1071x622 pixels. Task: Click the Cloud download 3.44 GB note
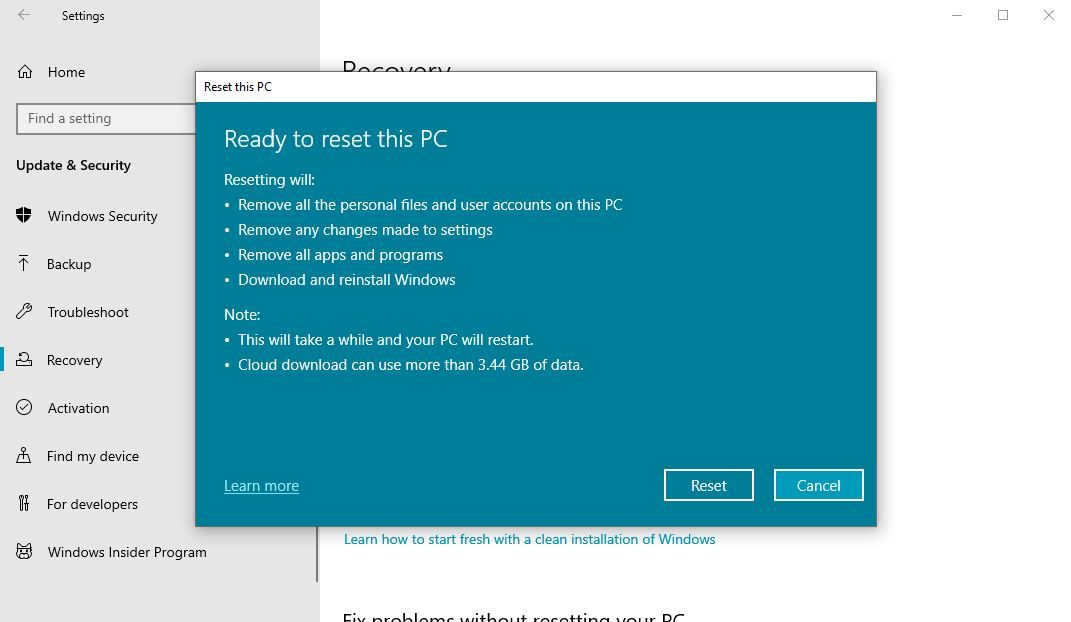click(411, 365)
